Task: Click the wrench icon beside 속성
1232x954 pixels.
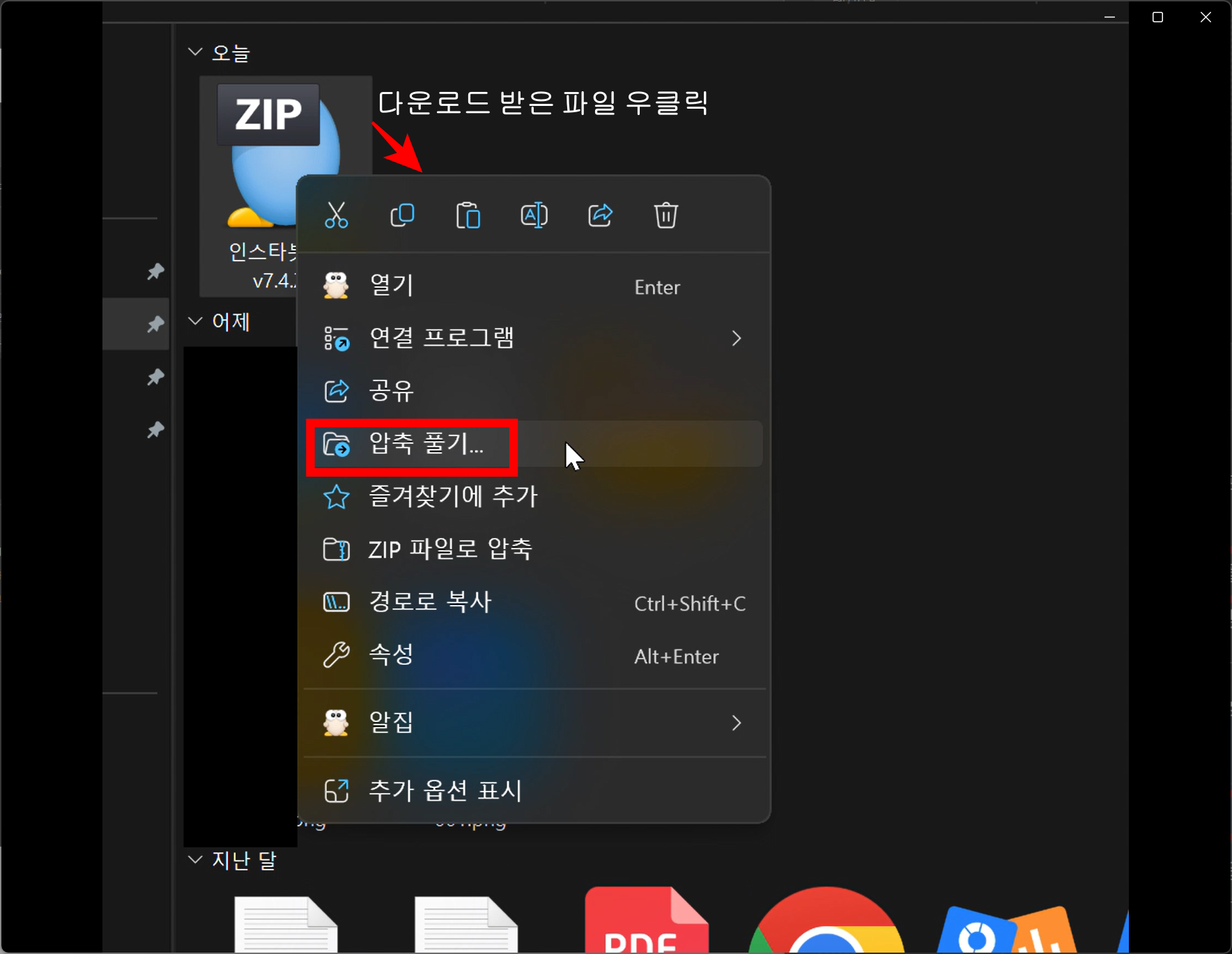Action: tap(337, 655)
